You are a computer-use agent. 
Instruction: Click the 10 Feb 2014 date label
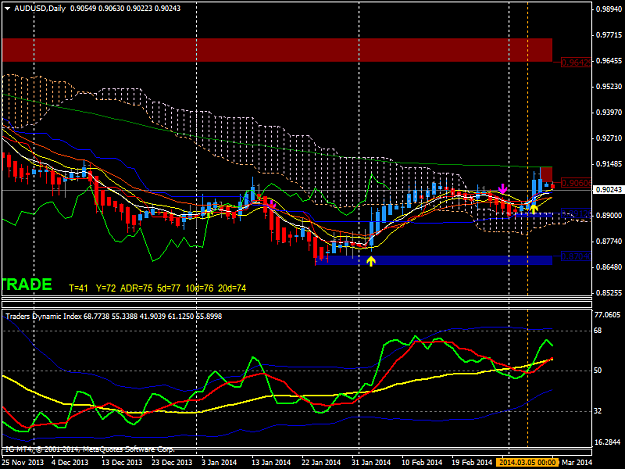pos(422,463)
